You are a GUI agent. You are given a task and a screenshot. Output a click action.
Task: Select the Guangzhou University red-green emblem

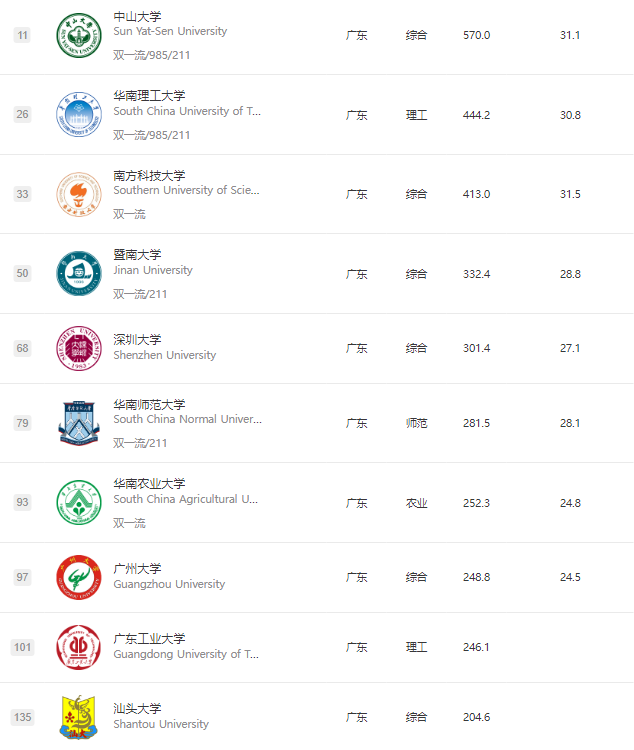79,577
